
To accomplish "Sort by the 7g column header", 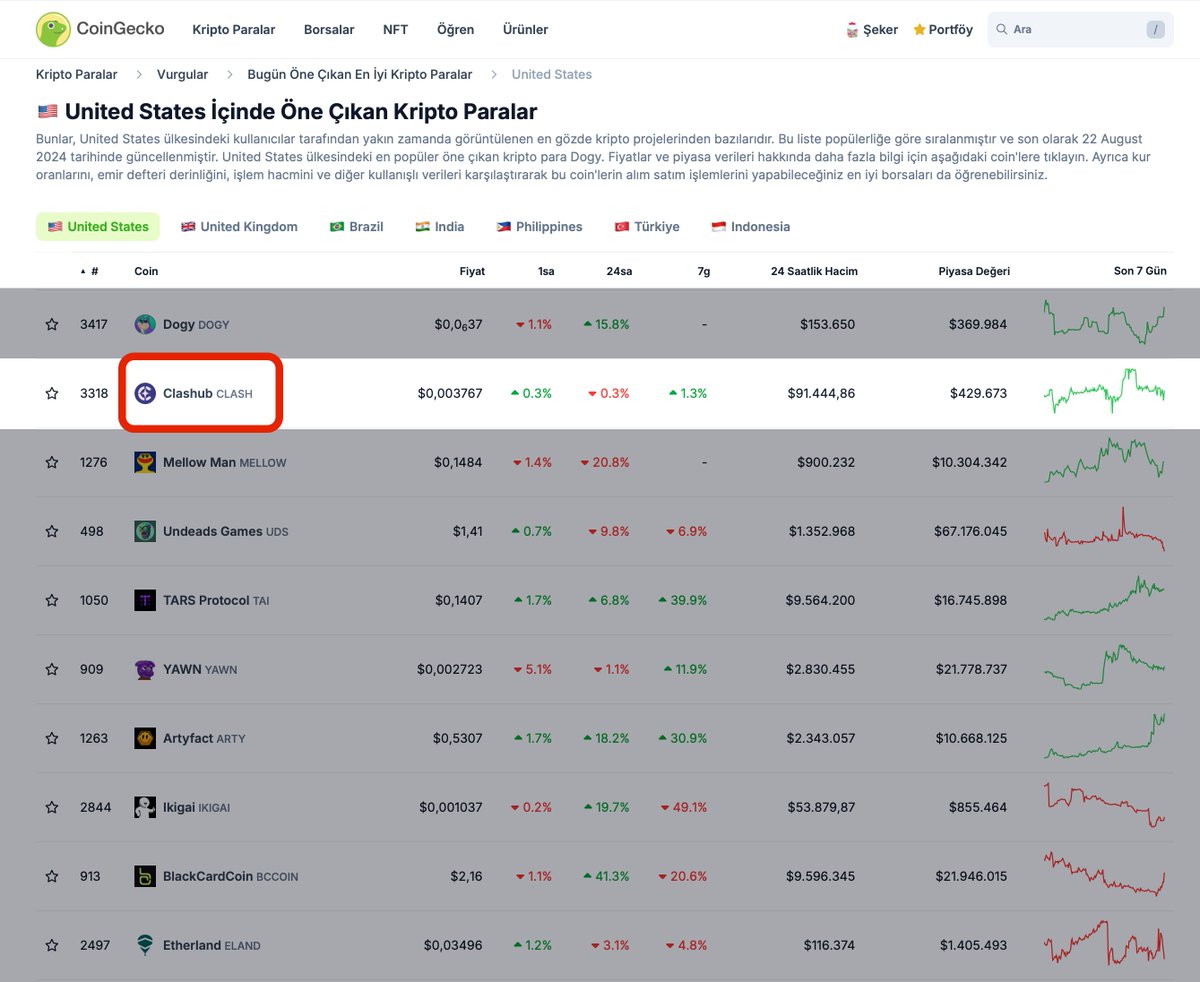I will [703, 271].
